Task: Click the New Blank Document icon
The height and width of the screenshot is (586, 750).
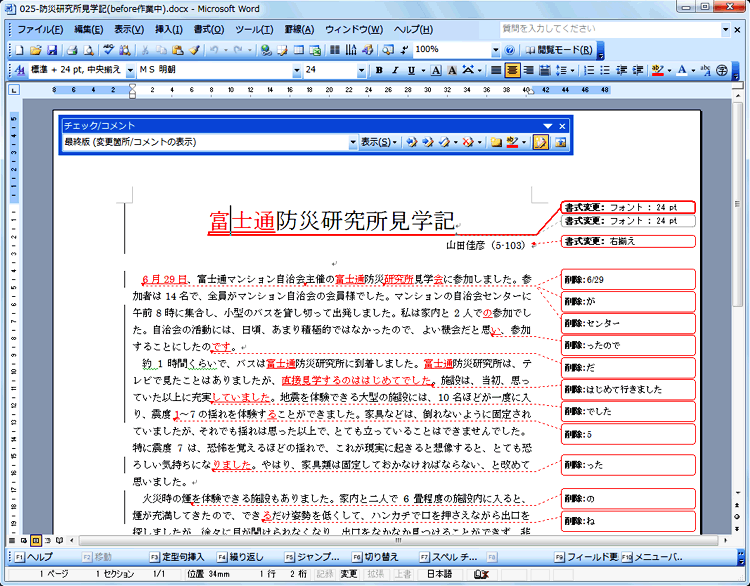Action: click(x=19, y=50)
